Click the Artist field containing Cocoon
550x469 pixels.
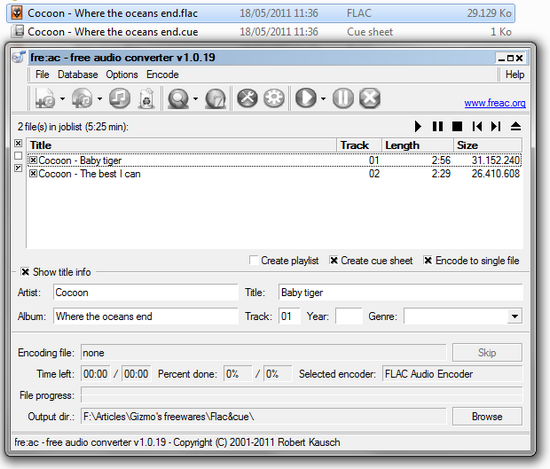146,292
